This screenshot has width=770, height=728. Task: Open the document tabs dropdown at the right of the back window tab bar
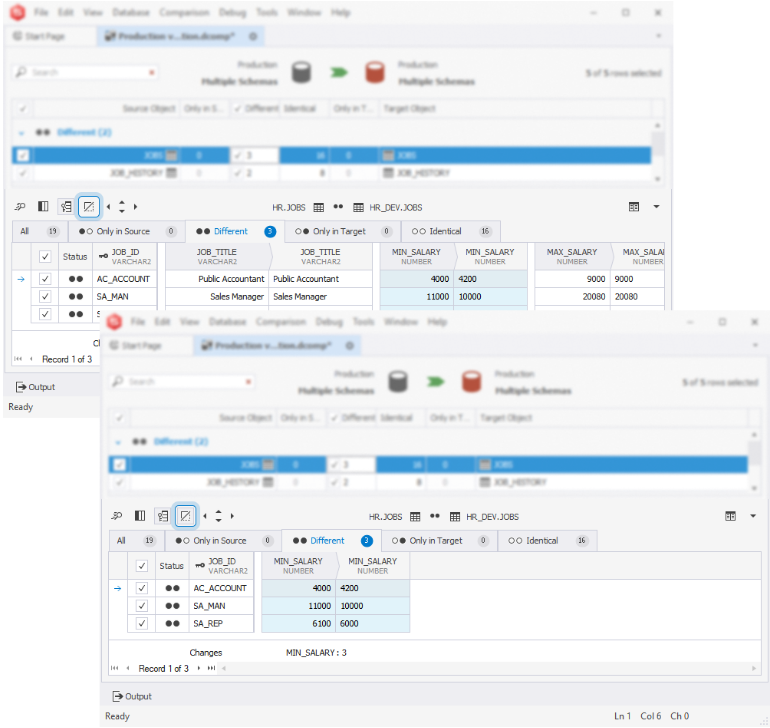point(659,36)
